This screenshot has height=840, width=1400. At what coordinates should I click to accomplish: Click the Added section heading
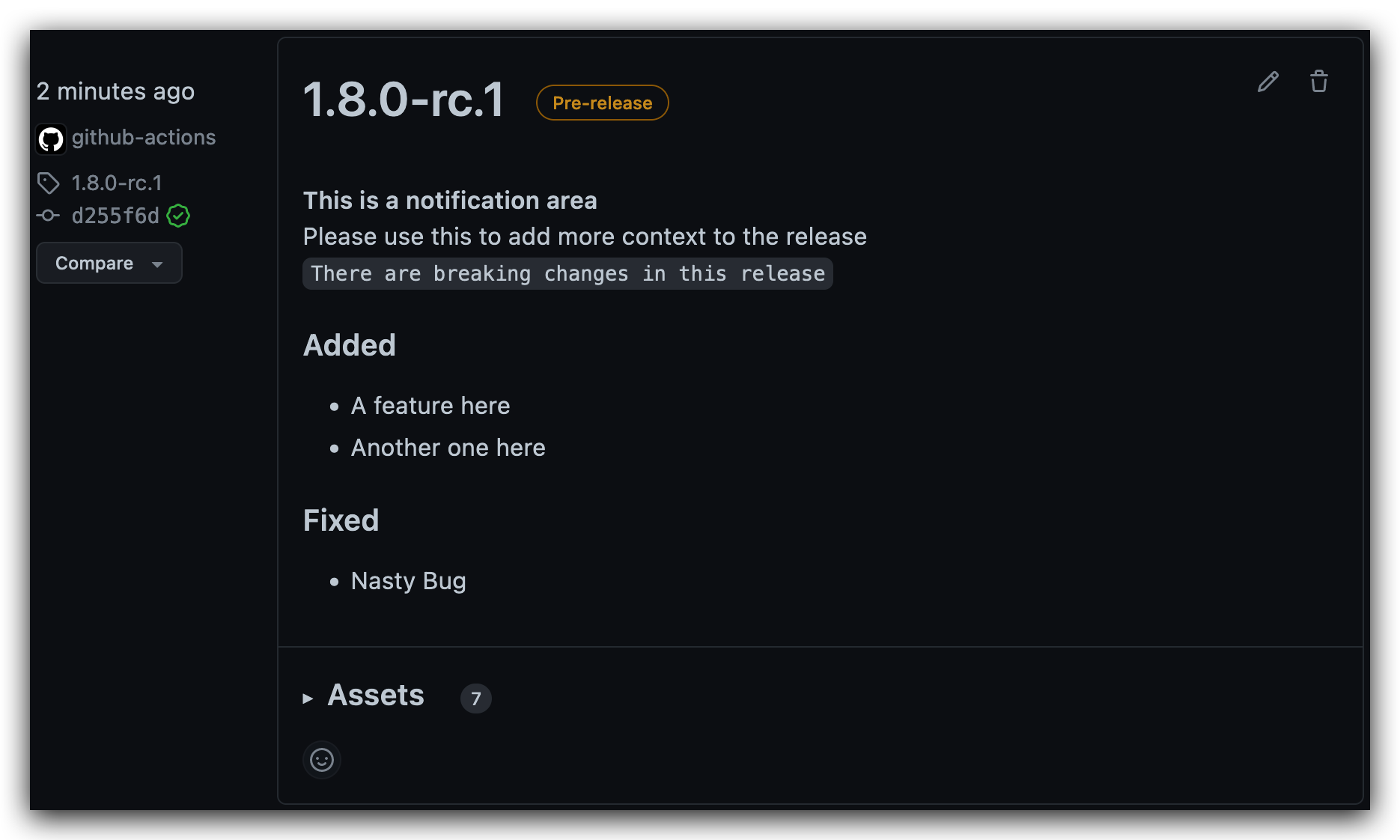click(349, 345)
